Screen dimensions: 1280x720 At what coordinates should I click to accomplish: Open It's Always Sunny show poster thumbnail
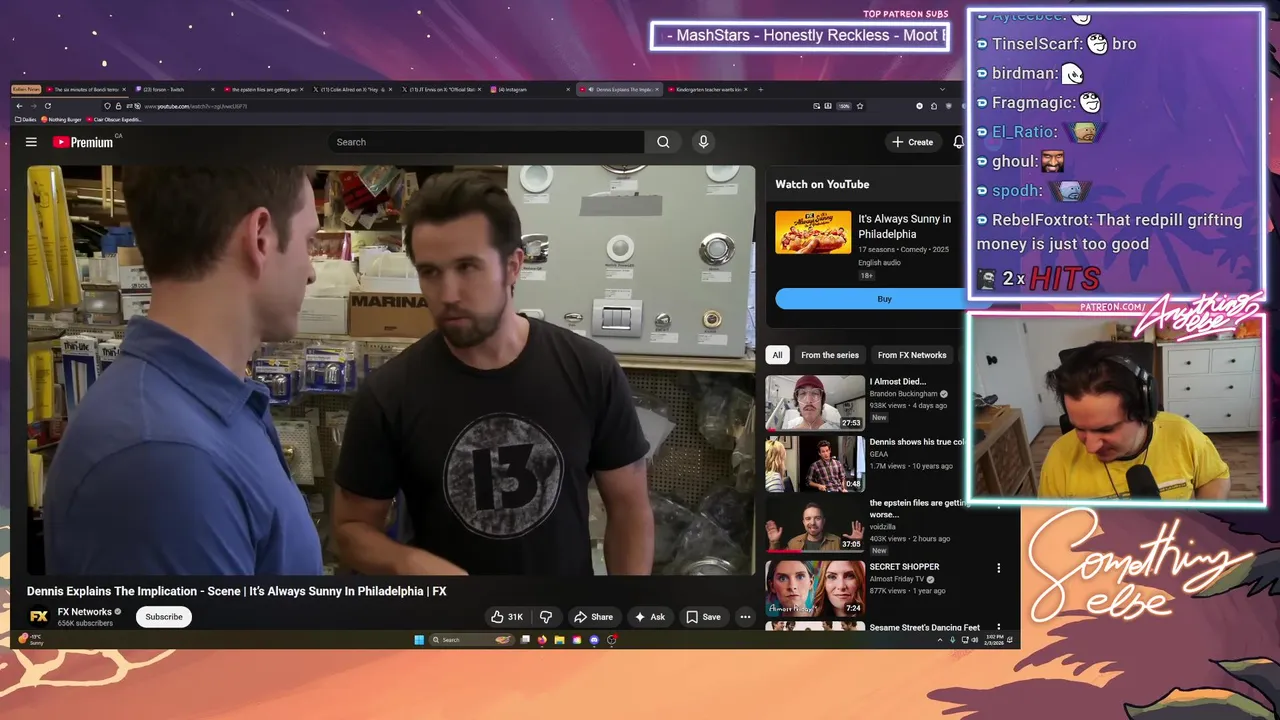(x=813, y=232)
